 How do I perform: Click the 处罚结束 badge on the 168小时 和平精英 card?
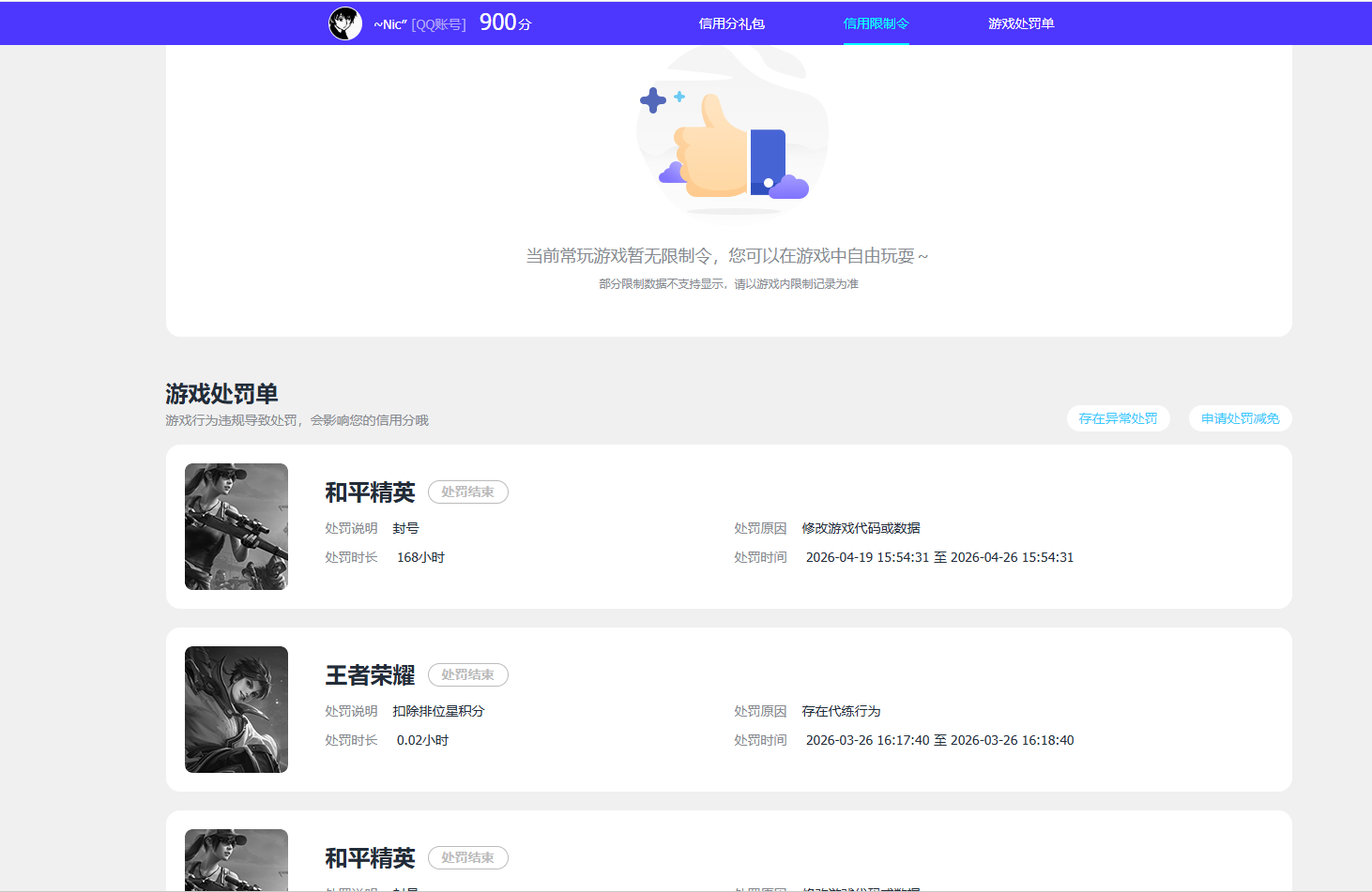pos(468,491)
